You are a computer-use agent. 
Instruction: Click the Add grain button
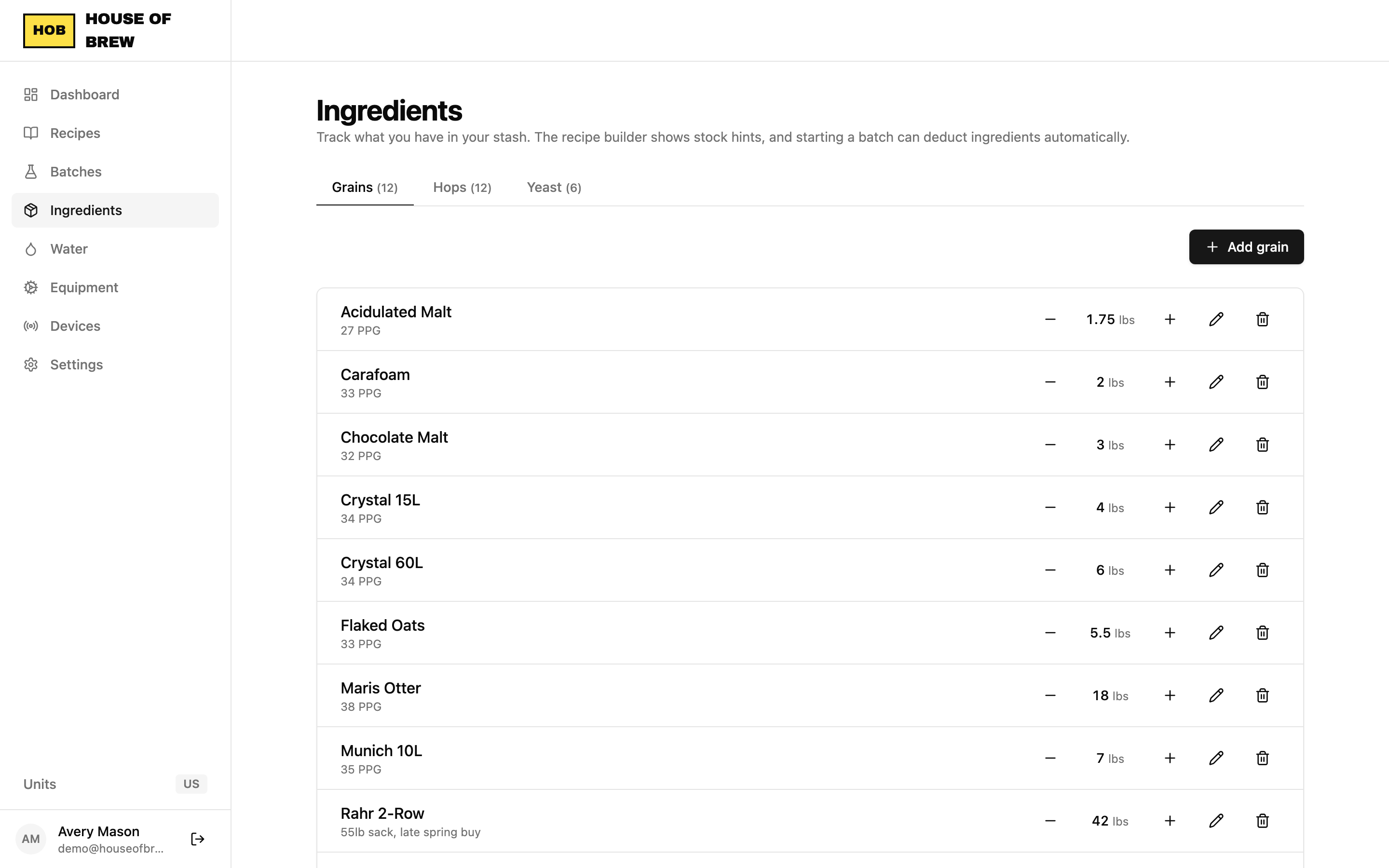pos(1246,247)
